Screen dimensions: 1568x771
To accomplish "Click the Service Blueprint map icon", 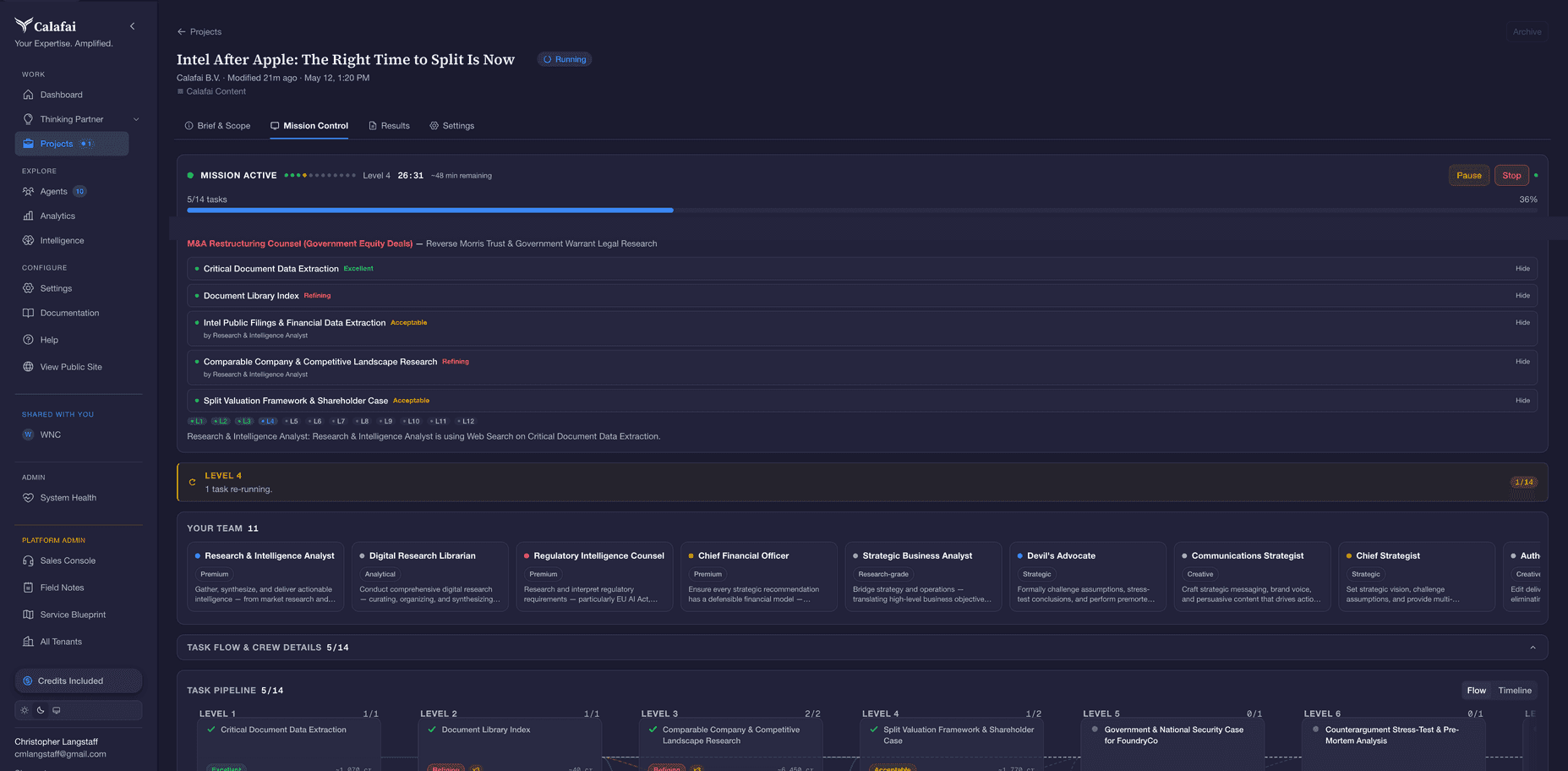I will point(29,615).
